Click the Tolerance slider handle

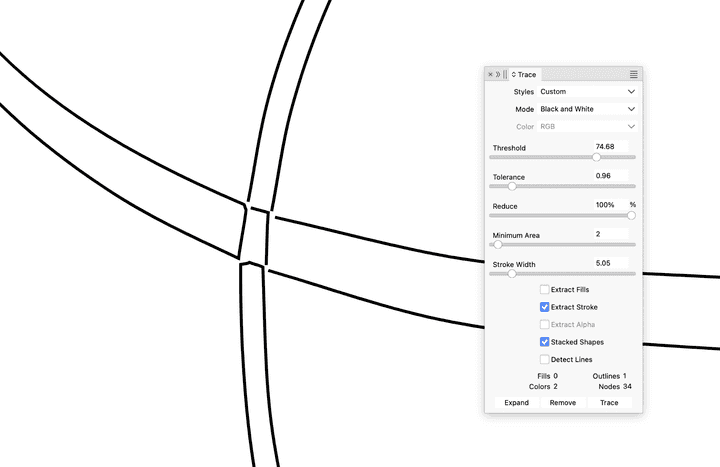[x=512, y=186]
